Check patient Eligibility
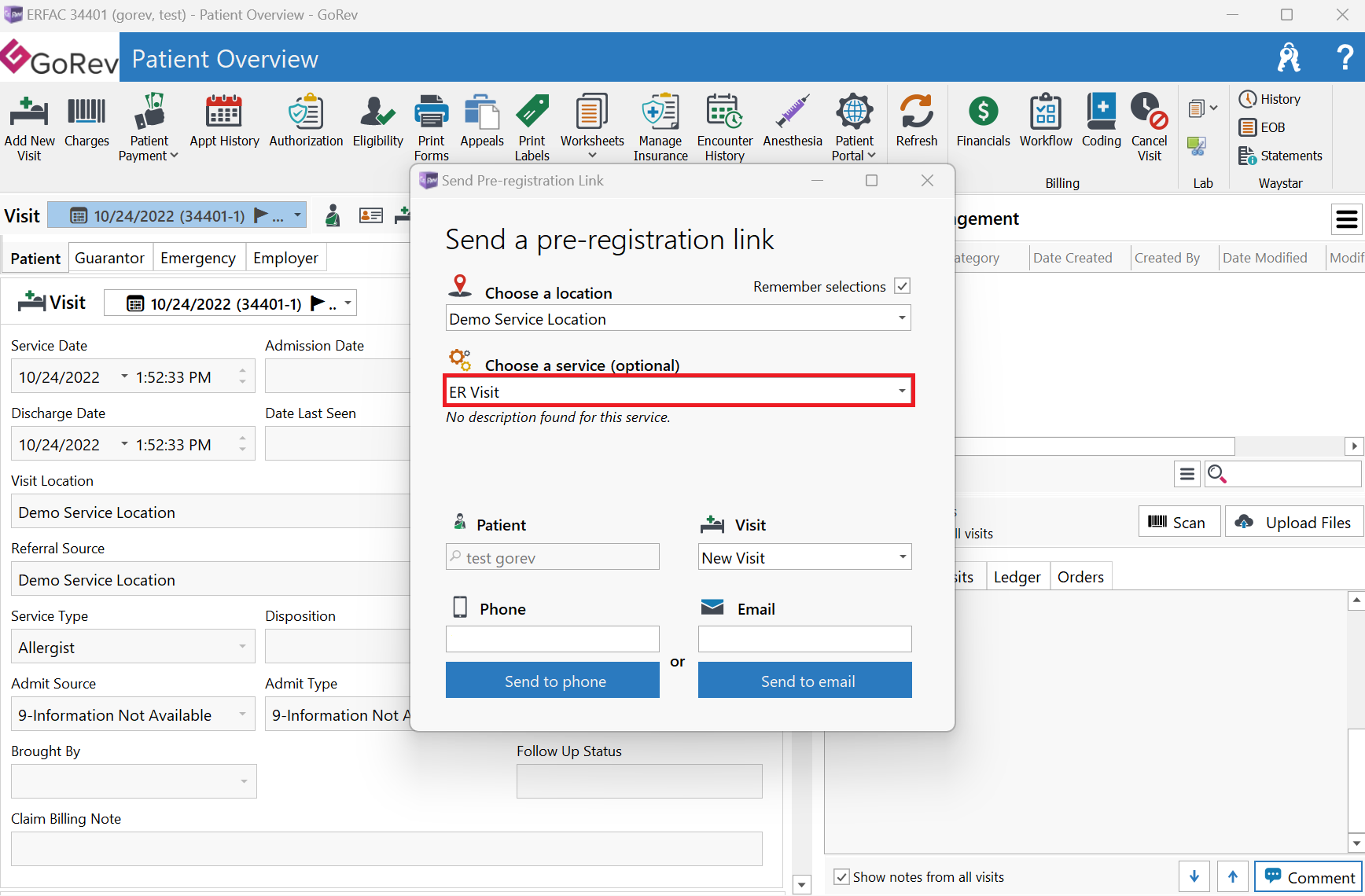This screenshot has height=896, width=1365. 377,121
